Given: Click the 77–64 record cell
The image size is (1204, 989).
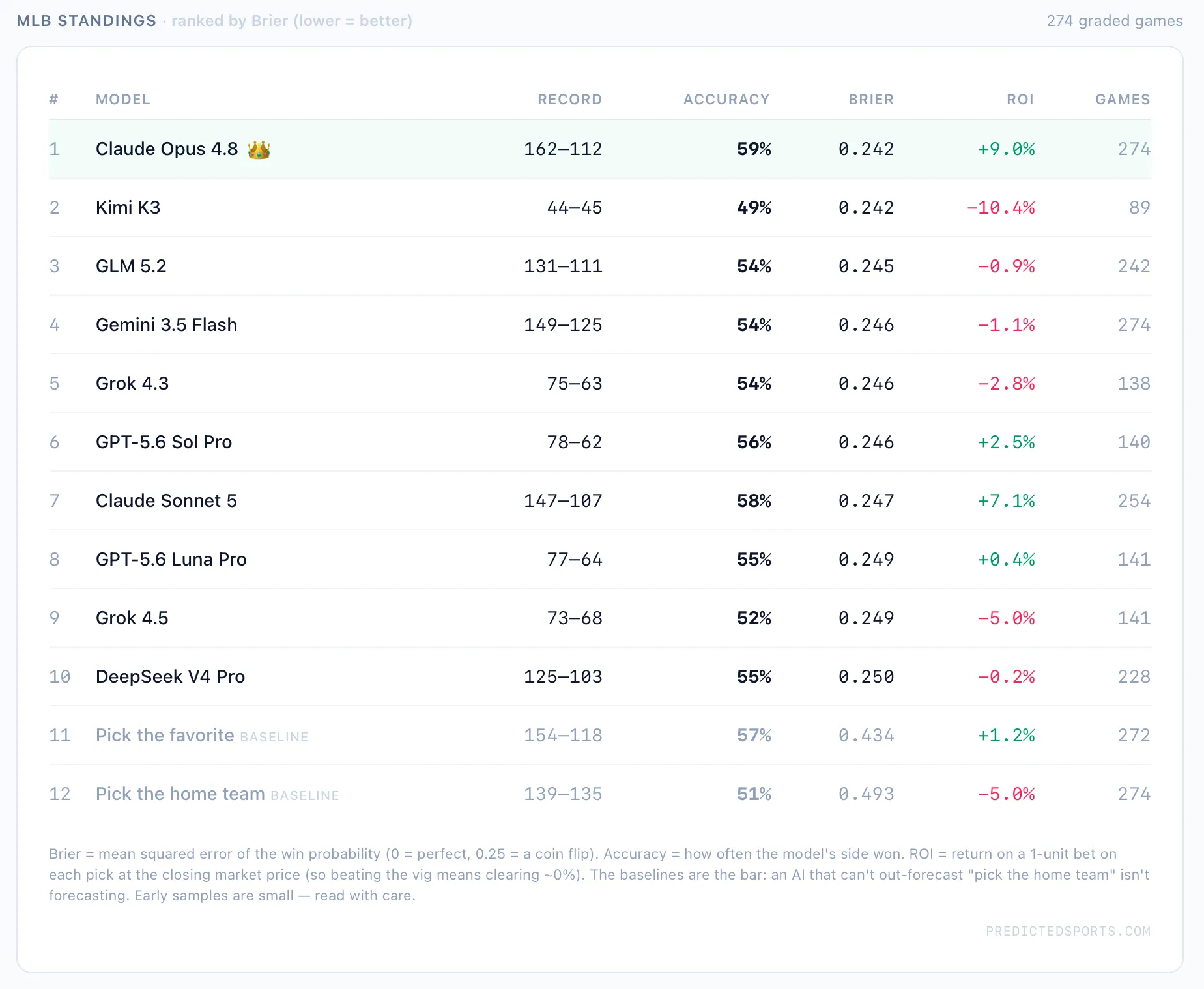Looking at the screenshot, I should tap(575, 560).
